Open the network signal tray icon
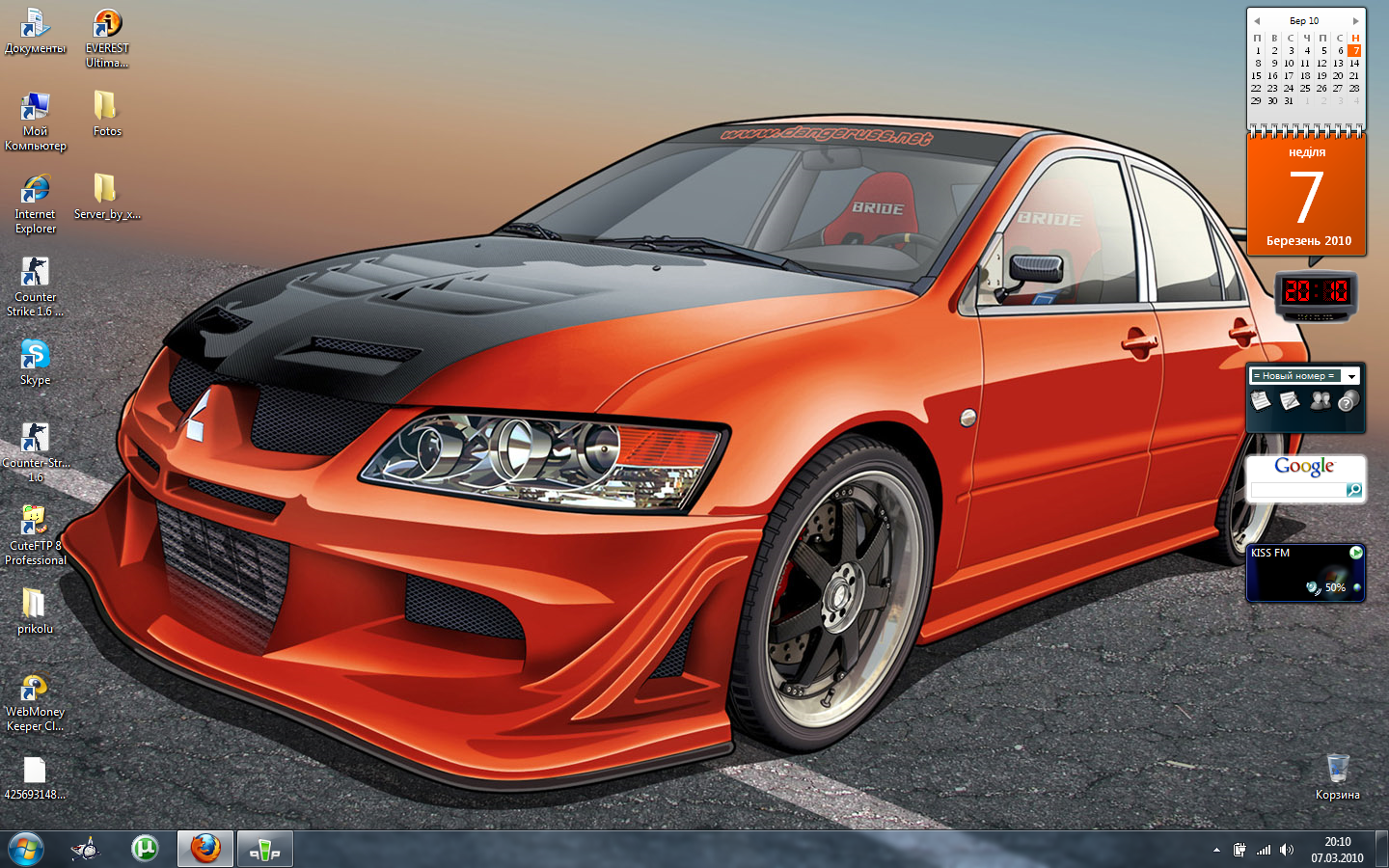Screen dimensions: 1389x868 coord(1263,850)
